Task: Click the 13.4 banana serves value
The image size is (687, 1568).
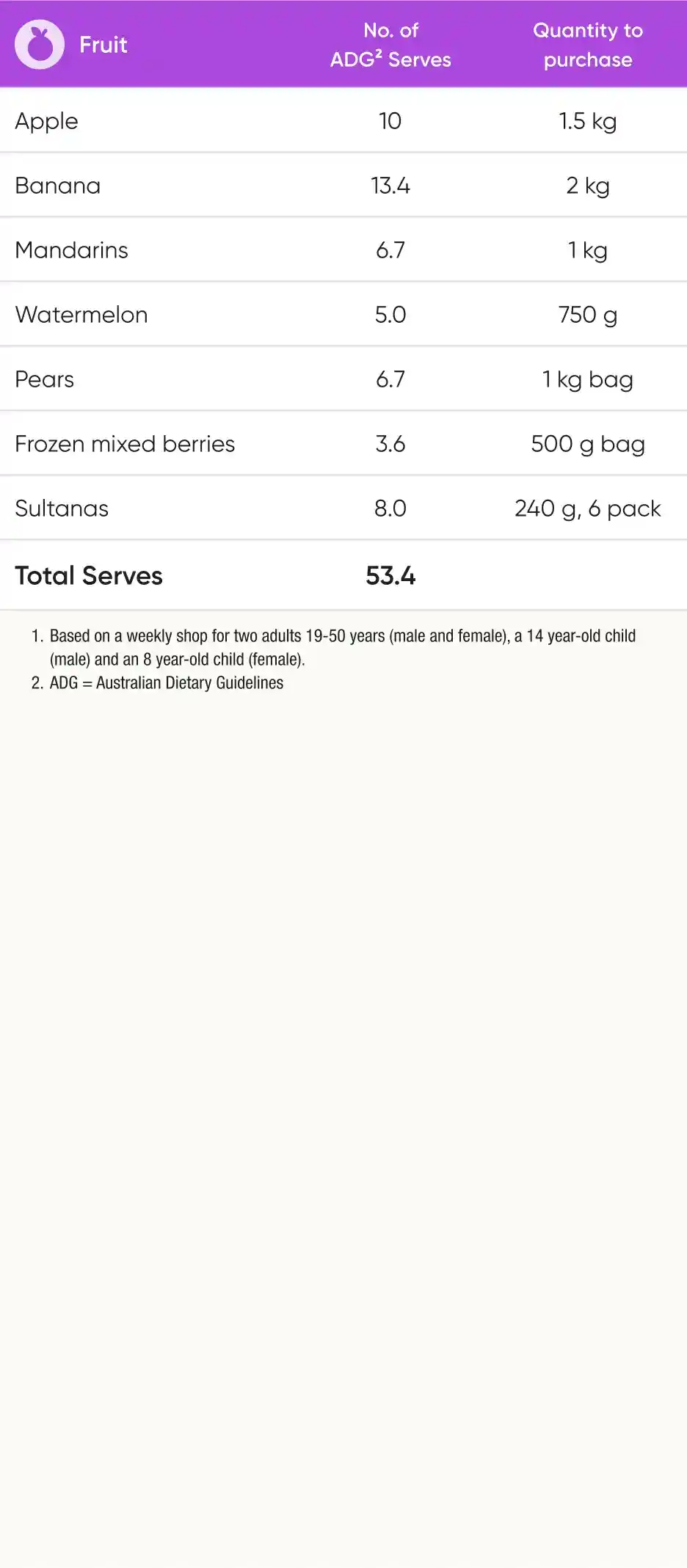Action: click(390, 186)
